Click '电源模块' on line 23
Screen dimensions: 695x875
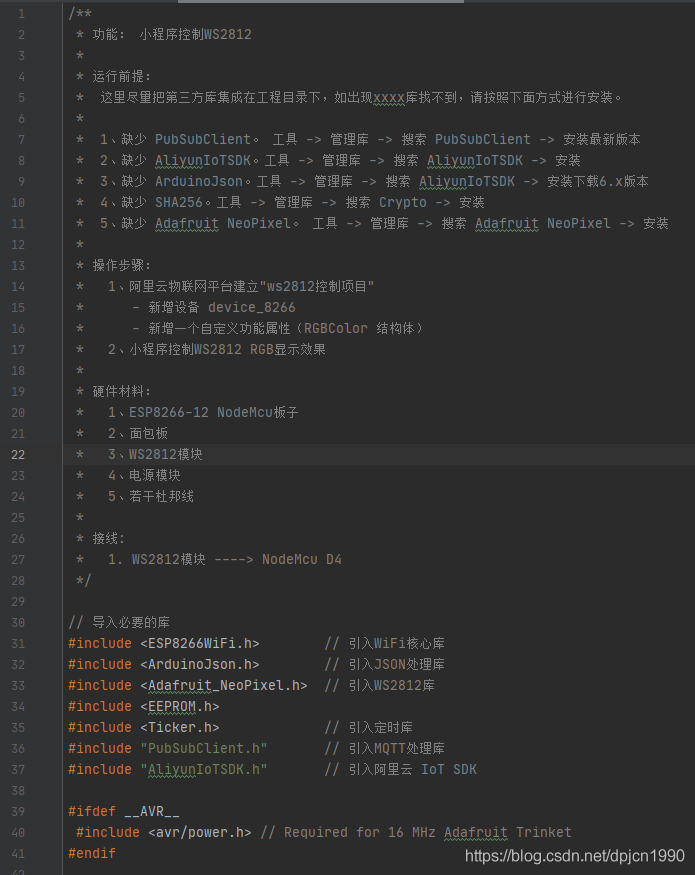pos(155,475)
